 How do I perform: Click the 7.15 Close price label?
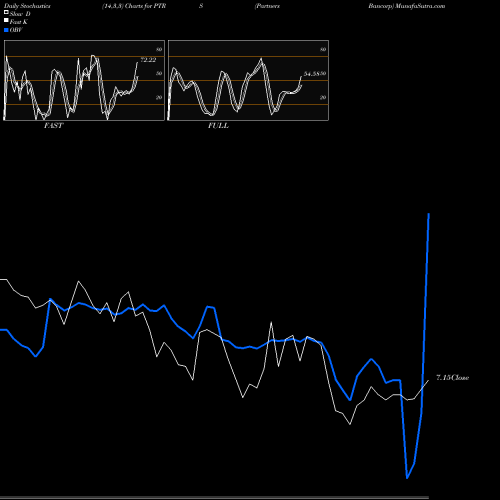coord(452,378)
